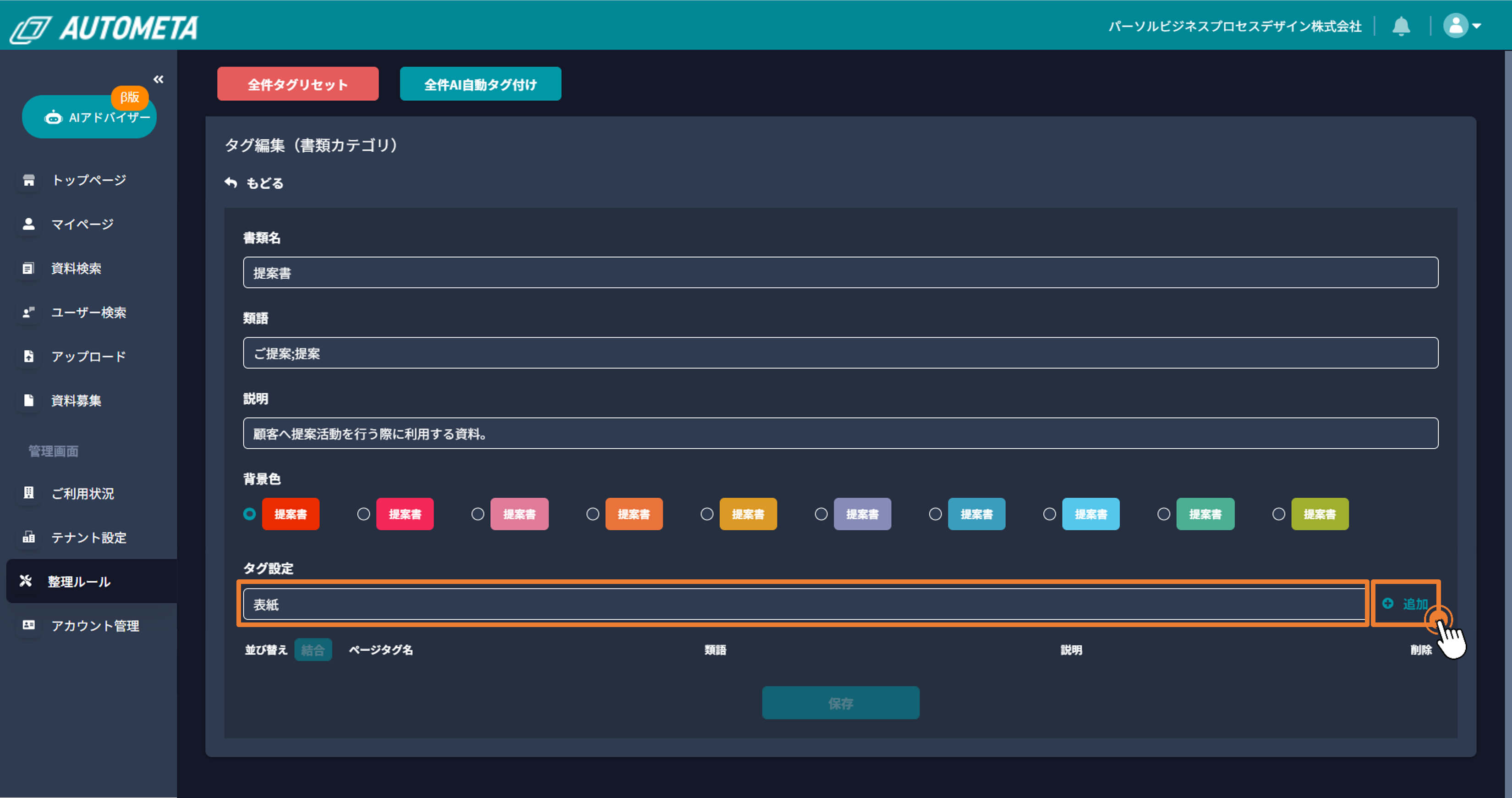Select the olive lime background radio button
Viewport: 1512px width, 798px height.
[x=1279, y=514]
